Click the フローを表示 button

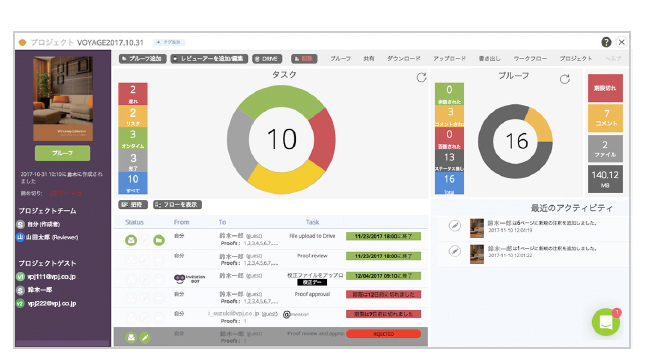pos(178,205)
